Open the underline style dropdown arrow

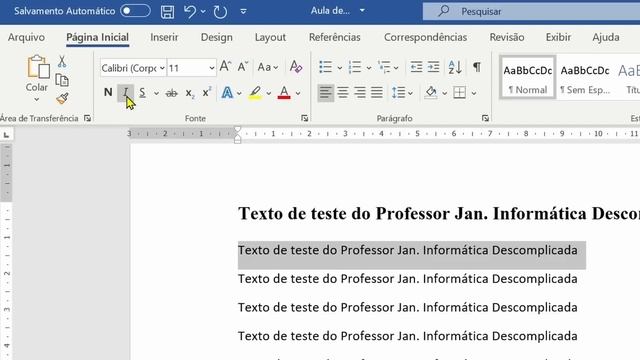point(156,93)
